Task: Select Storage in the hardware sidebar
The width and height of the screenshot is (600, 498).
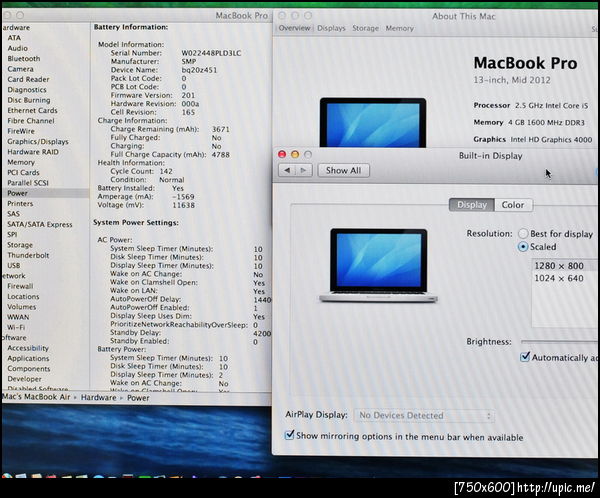Action: 20,245
